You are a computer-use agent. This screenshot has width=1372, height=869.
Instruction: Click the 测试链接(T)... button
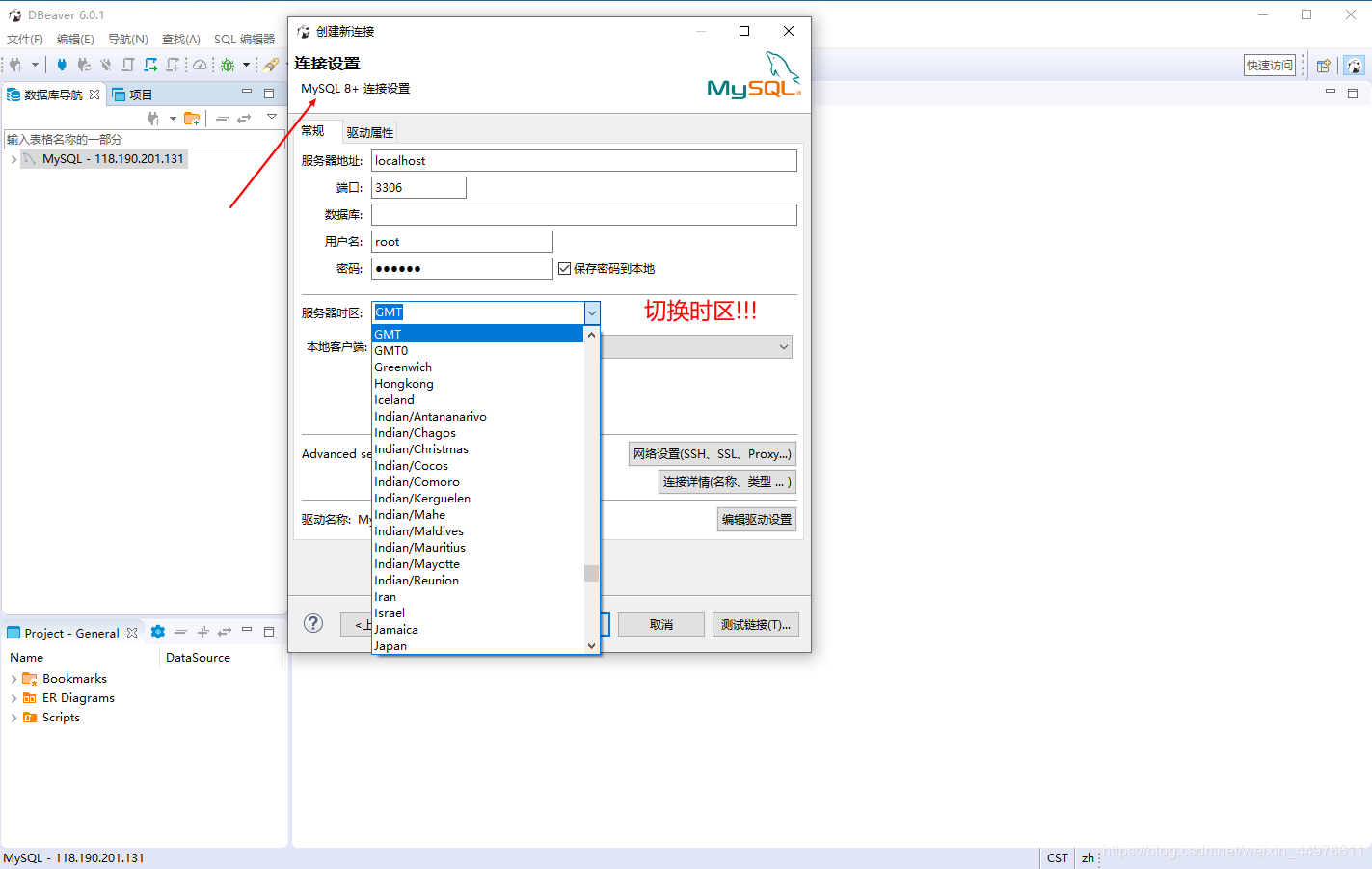[x=756, y=624]
